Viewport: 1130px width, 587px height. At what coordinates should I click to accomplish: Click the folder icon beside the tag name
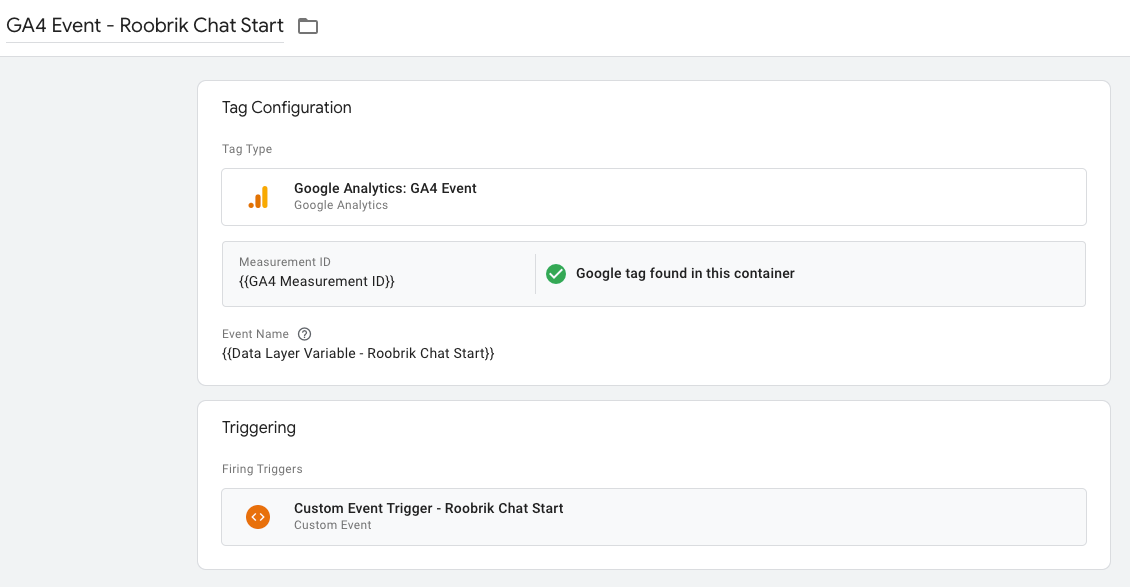[308, 26]
